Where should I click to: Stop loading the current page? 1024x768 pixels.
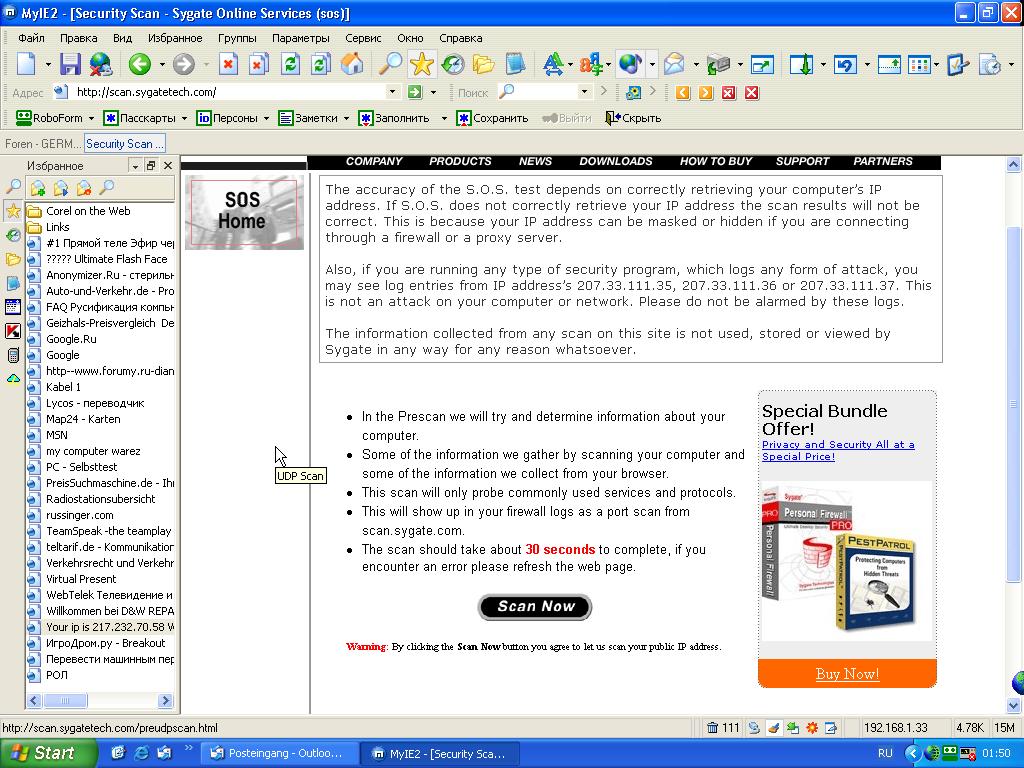[228, 64]
